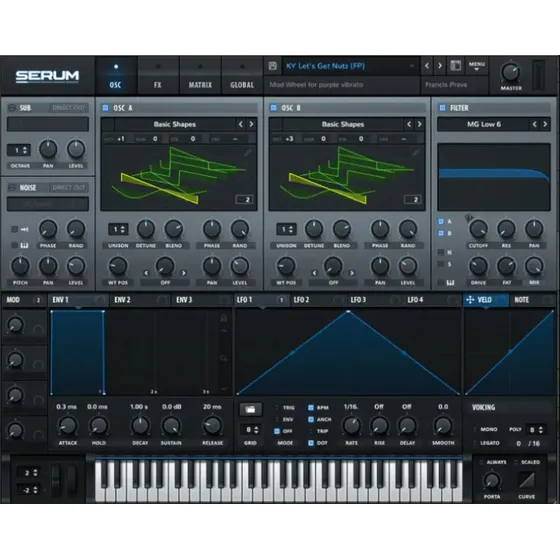560x560 pixels.
Task: Switch to the FX tab
Action: click(x=158, y=76)
